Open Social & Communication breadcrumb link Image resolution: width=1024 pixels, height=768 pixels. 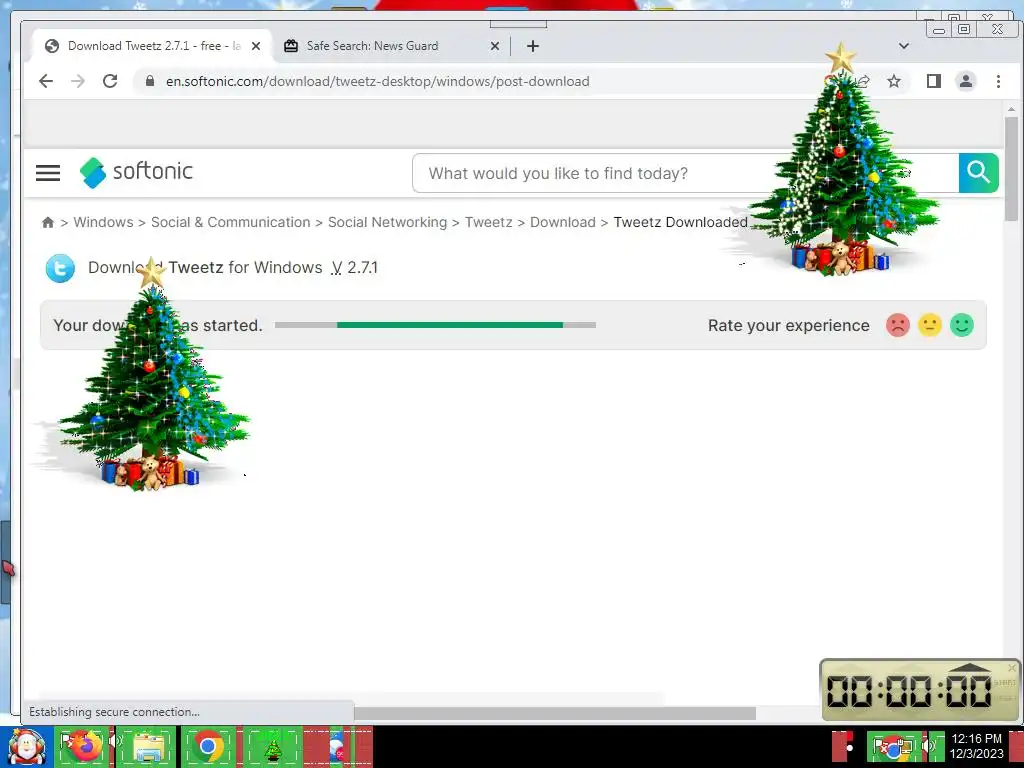pos(231,222)
